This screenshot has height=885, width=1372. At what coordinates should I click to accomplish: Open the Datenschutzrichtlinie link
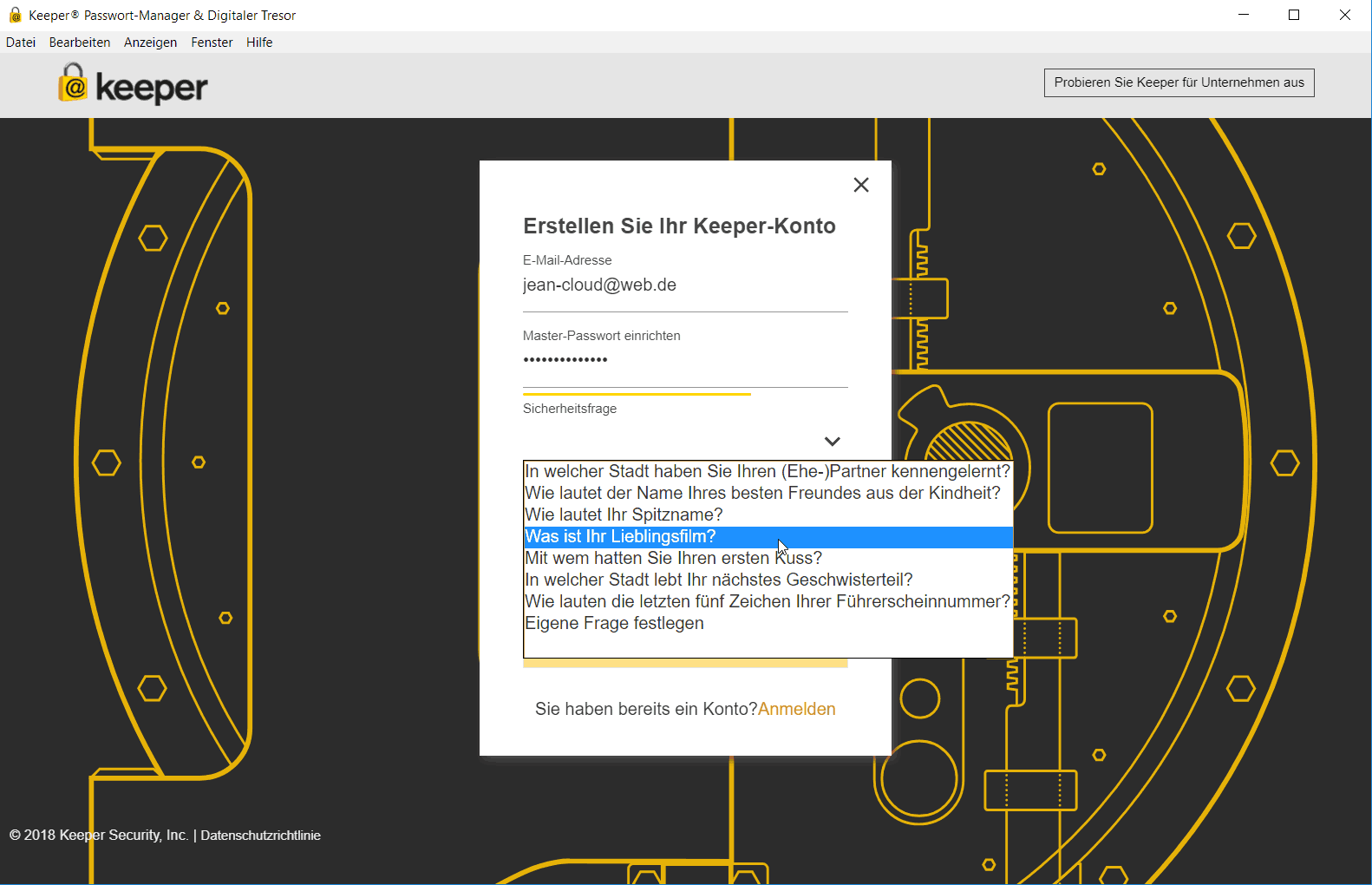[x=261, y=836]
